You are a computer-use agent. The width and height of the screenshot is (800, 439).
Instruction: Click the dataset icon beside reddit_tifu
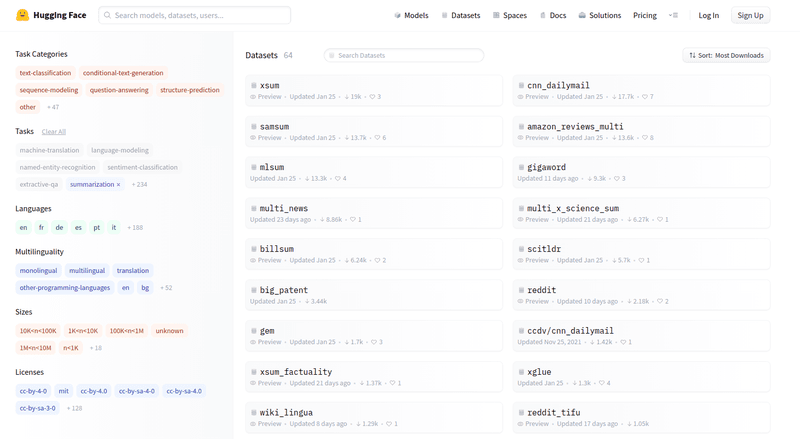click(x=521, y=412)
